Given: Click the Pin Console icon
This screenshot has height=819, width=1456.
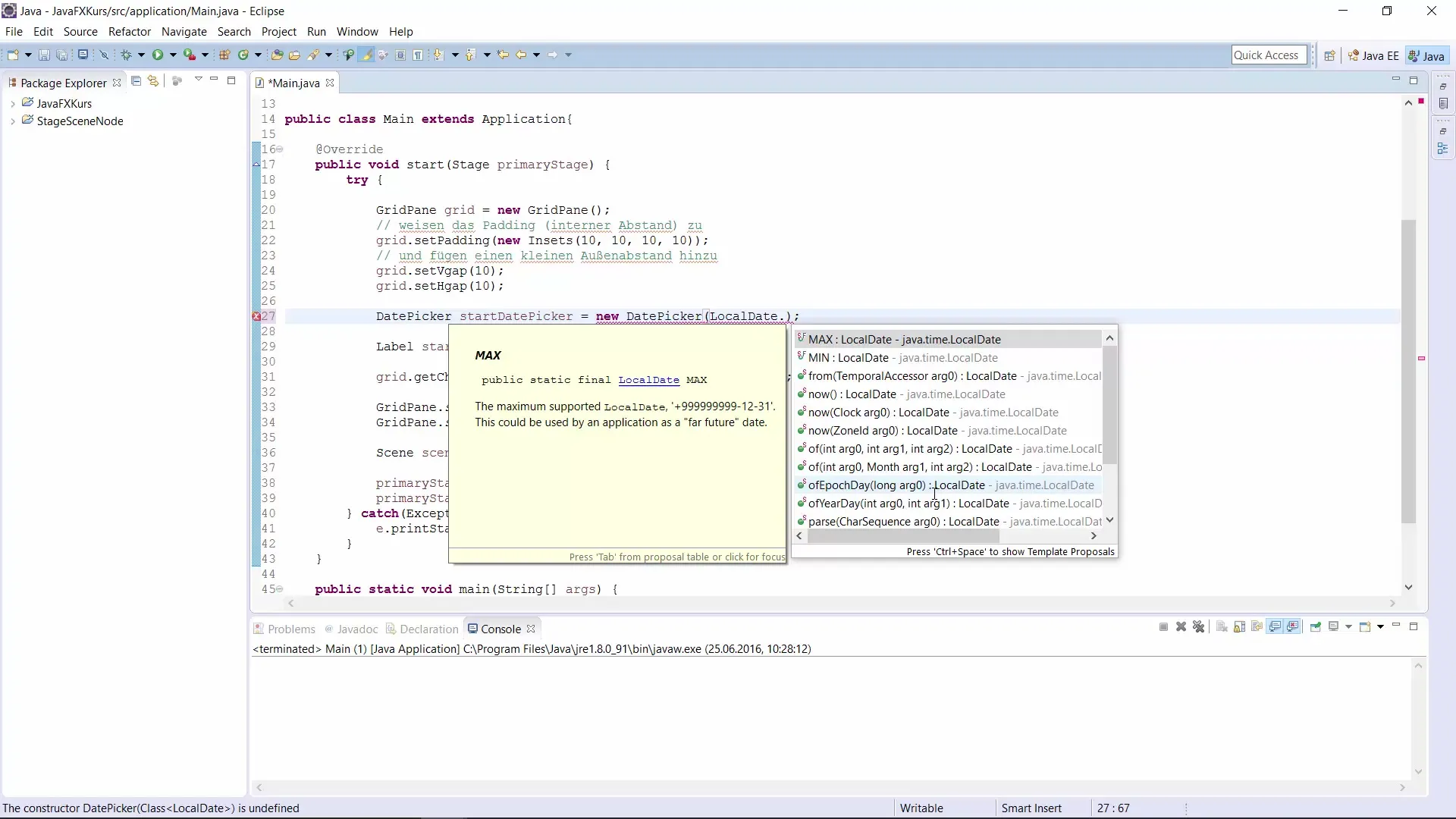Looking at the screenshot, I should 1316,626.
